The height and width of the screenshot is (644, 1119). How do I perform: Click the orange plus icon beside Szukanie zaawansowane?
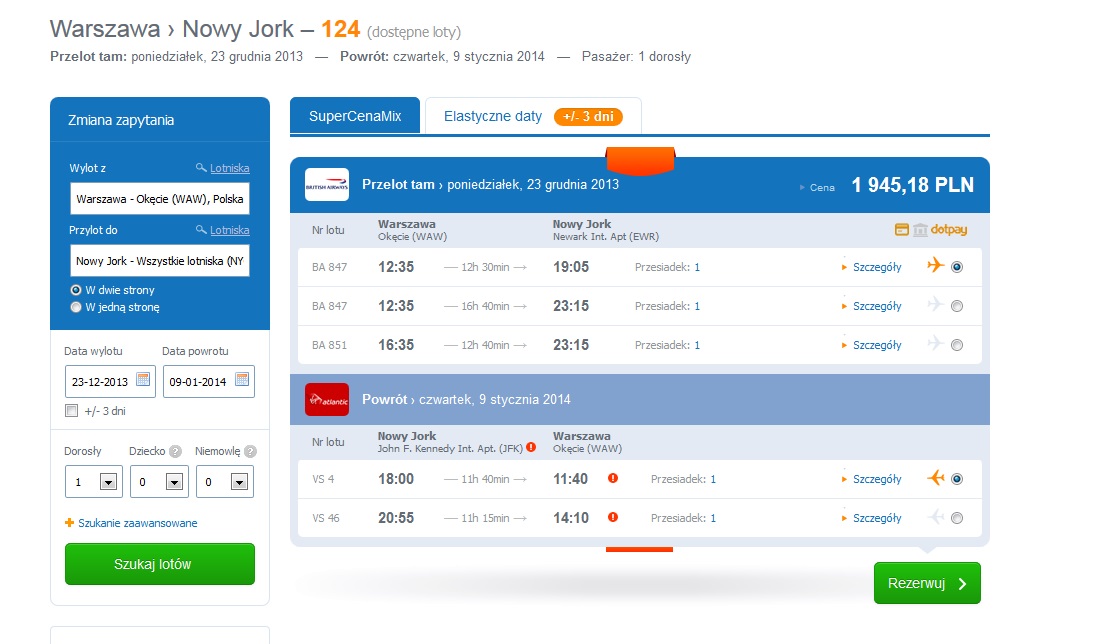coord(69,523)
